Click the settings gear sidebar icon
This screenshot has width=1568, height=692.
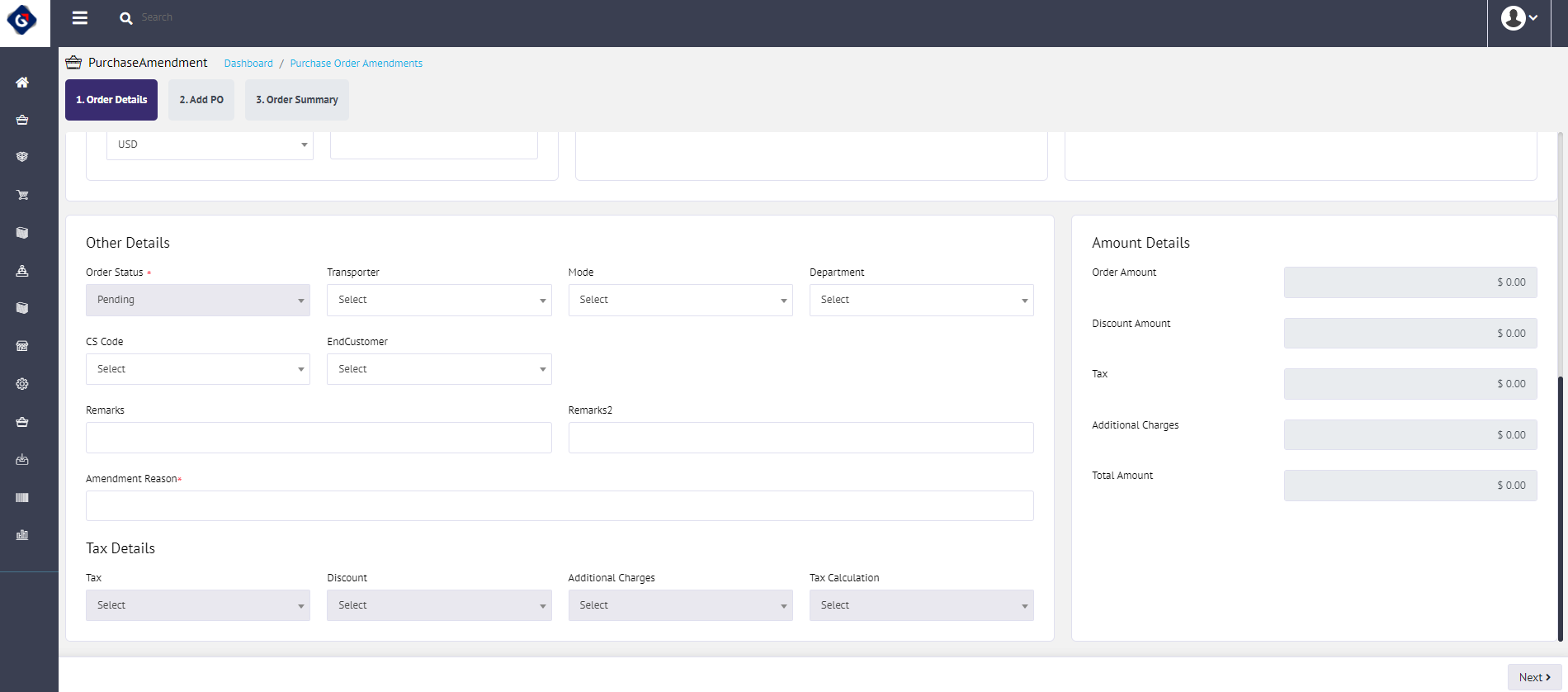[x=22, y=384]
